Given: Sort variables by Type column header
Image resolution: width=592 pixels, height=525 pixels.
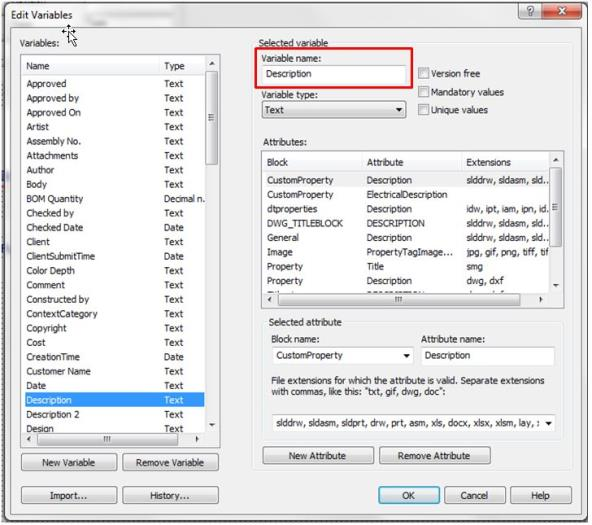Looking at the screenshot, I should point(183,66).
